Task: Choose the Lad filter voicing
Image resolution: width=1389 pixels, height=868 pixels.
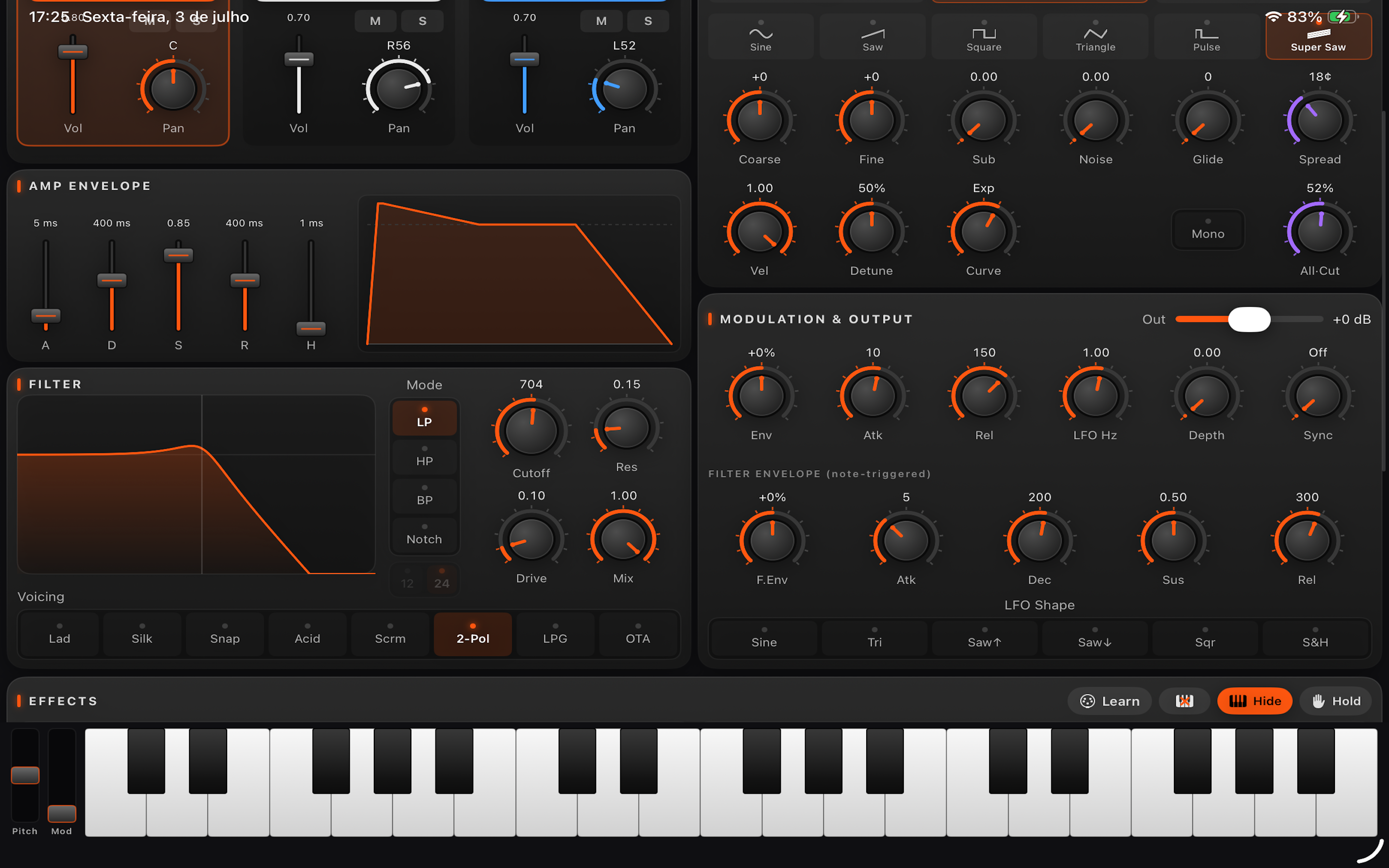Action: tap(59, 634)
